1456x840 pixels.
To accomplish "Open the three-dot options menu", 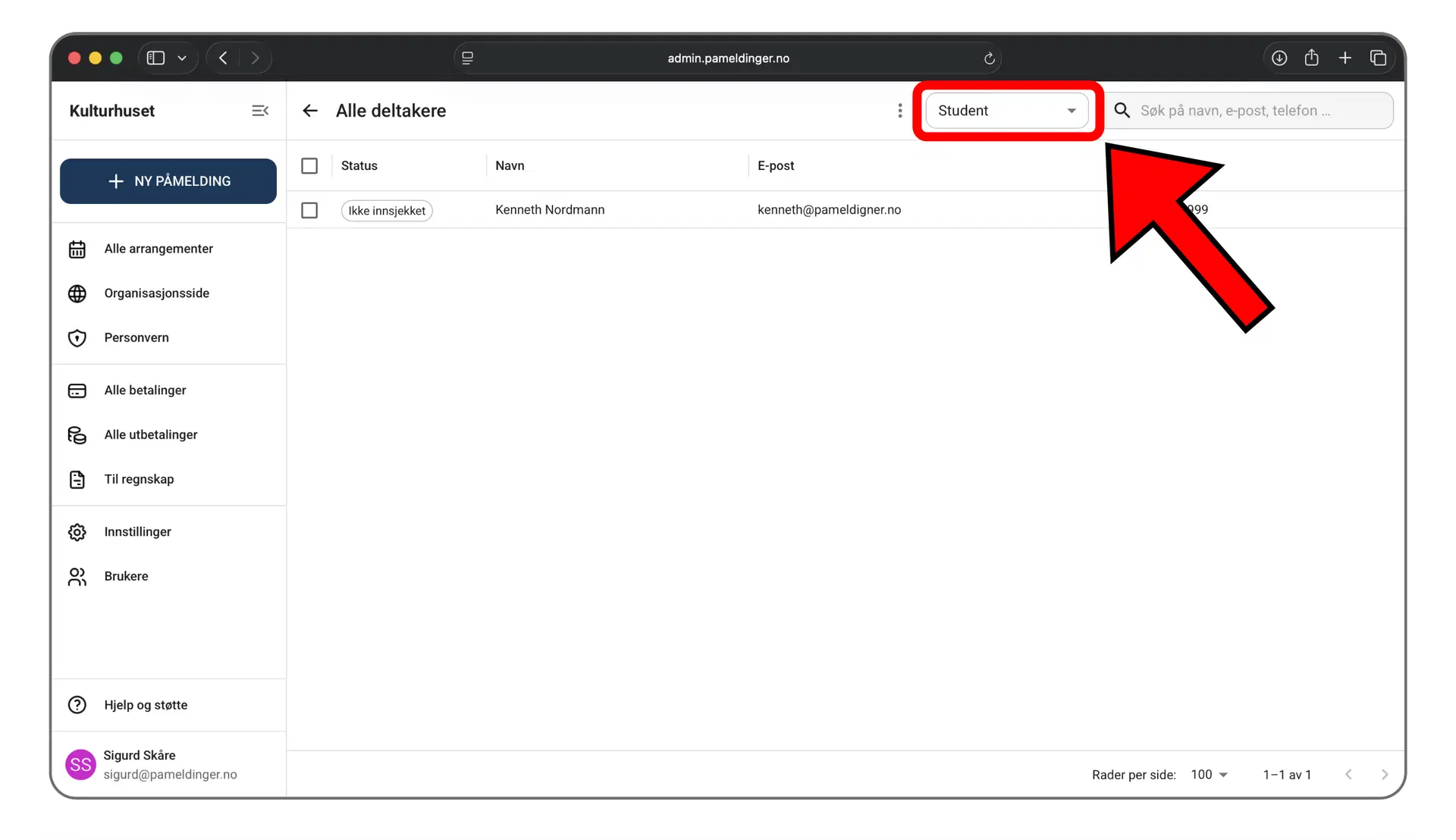I will point(900,111).
